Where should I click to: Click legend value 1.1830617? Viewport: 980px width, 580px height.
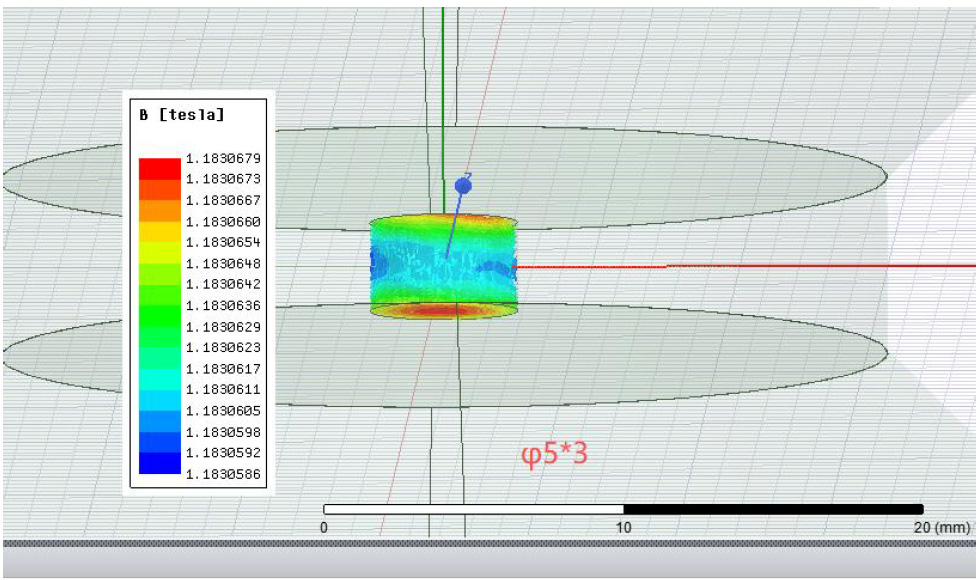tap(223, 368)
